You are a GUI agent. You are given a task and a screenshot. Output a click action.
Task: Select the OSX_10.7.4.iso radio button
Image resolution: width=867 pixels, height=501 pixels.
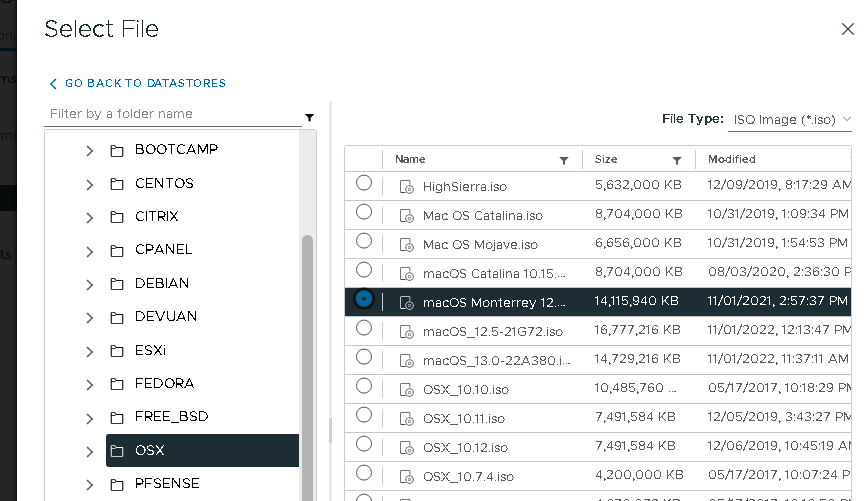[x=364, y=473]
